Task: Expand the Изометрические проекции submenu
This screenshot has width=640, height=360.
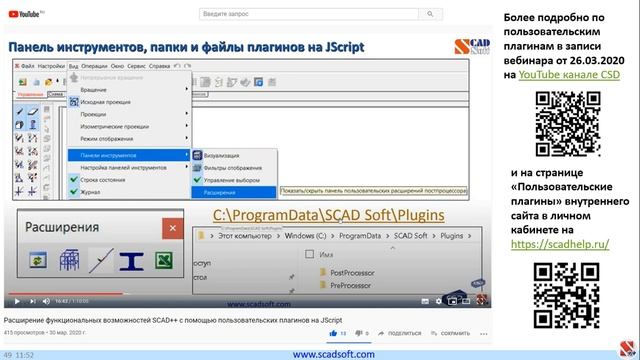Action: coord(129,127)
